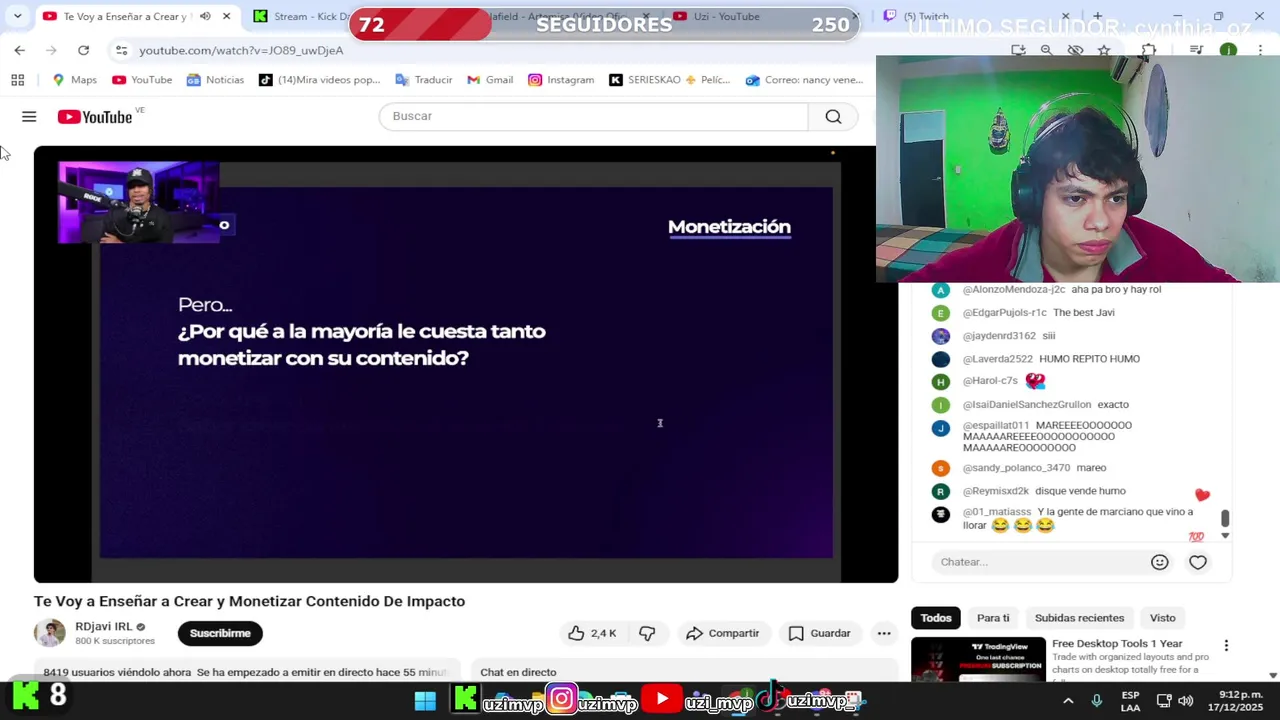Send a heart reaction in chat
Image resolution: width=1280 pixels, height=720 pixels.
click(x=1197, y=562)
